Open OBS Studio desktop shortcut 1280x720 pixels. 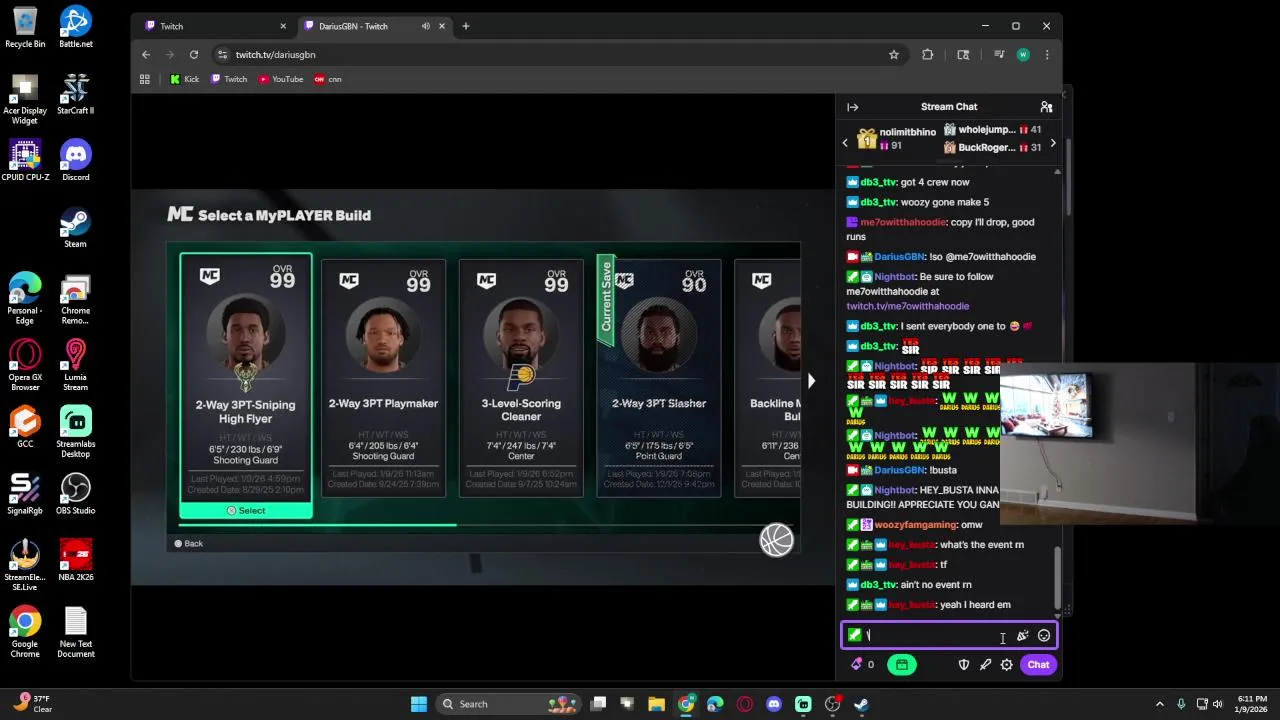tap(76, 494)
